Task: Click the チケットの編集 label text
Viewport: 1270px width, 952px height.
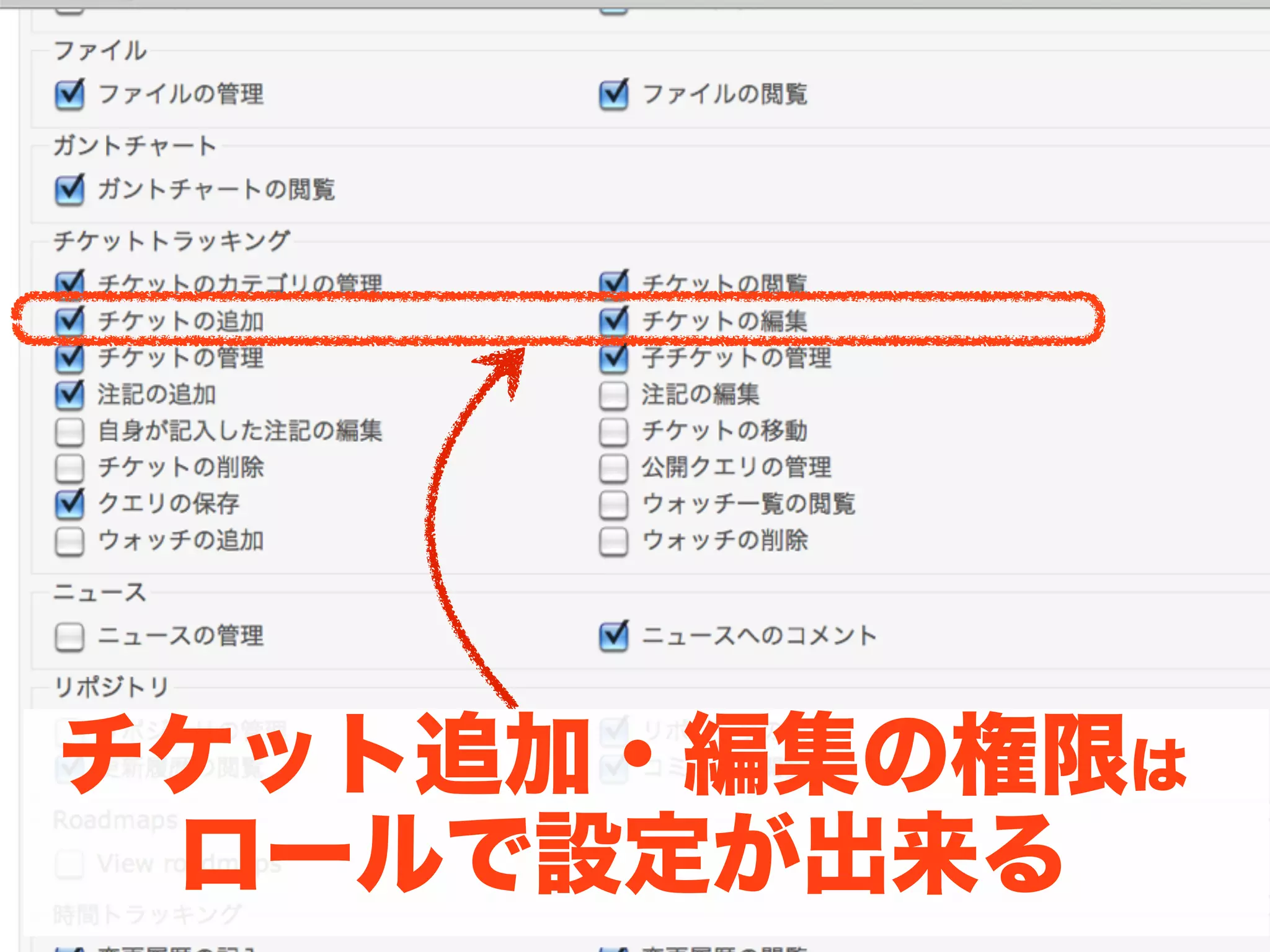Action: 725,321
